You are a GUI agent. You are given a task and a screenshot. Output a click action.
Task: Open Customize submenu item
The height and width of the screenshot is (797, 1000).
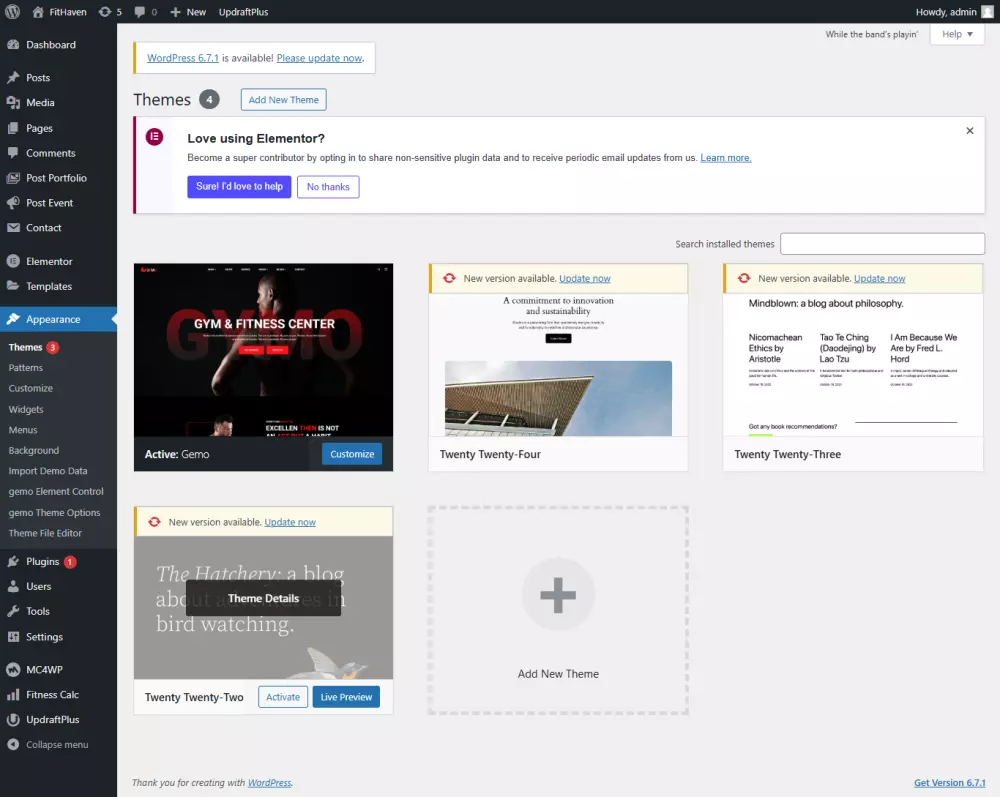(31, 388)
